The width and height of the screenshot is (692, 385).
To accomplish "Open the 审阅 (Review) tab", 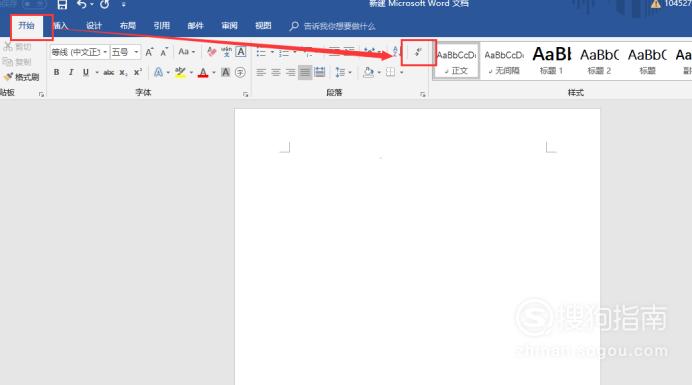I will coord(229,26).
